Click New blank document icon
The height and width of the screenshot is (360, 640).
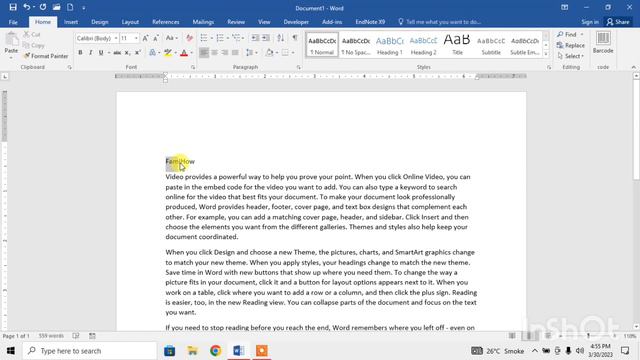click(x=70, y=7)
